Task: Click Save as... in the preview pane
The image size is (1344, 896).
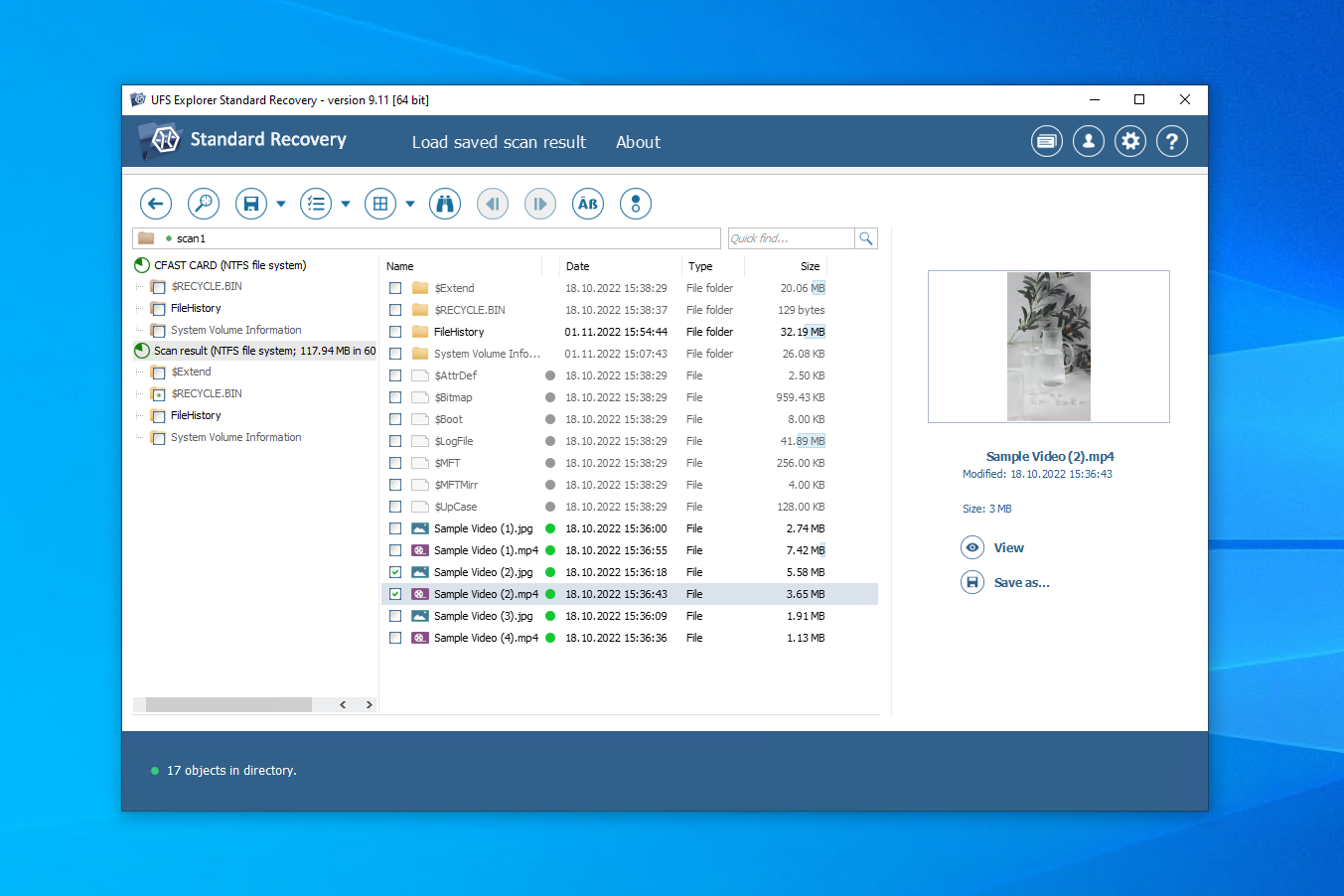Action: 1021,583
